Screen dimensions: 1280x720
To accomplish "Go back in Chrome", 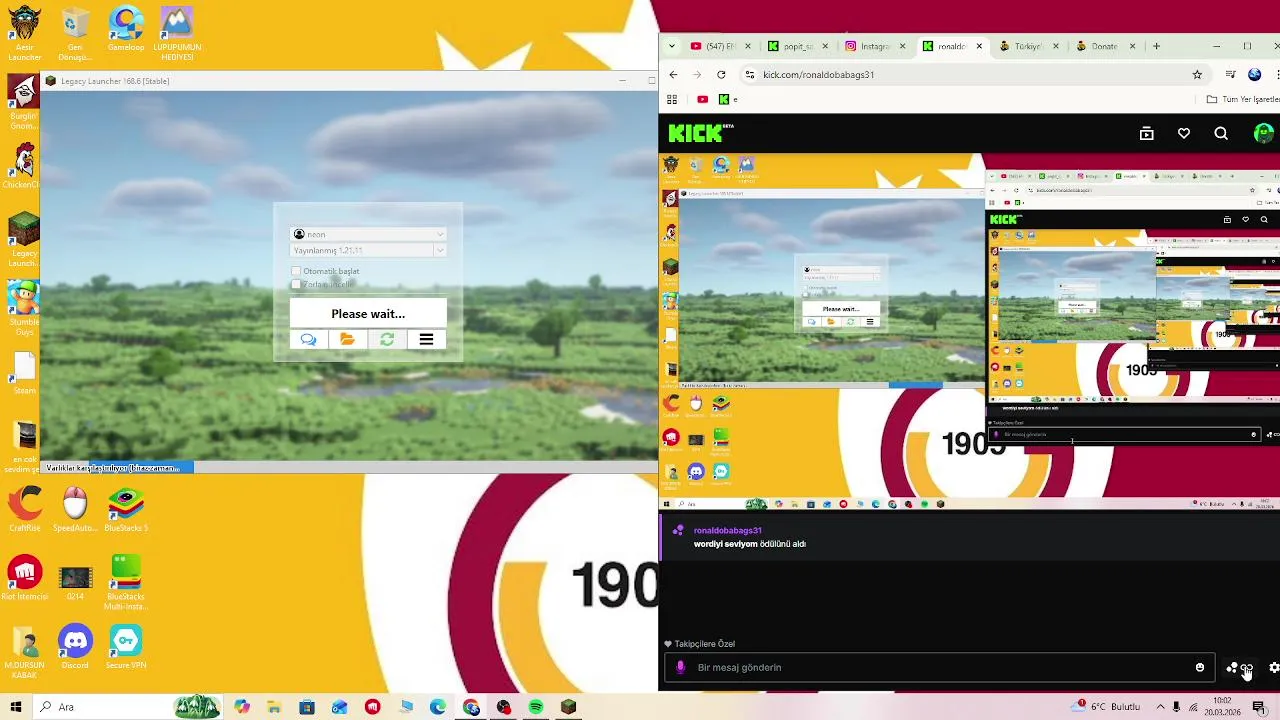I will click(x=673, y=75).
